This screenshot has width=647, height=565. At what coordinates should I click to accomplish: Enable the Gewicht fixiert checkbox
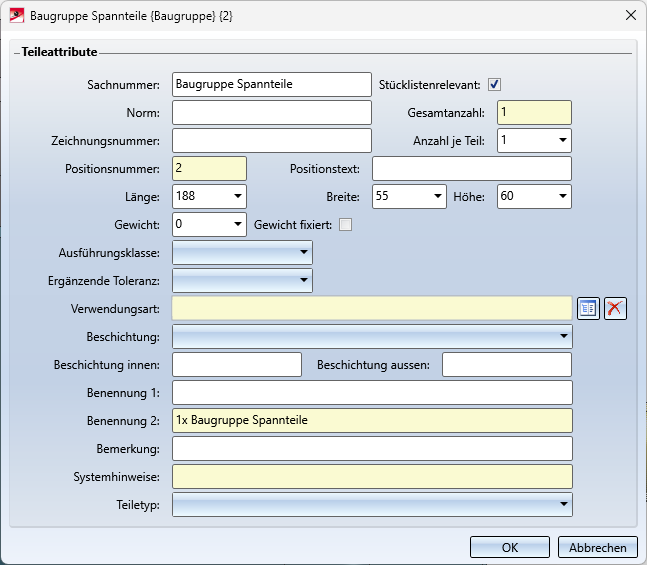click(345, 225)
